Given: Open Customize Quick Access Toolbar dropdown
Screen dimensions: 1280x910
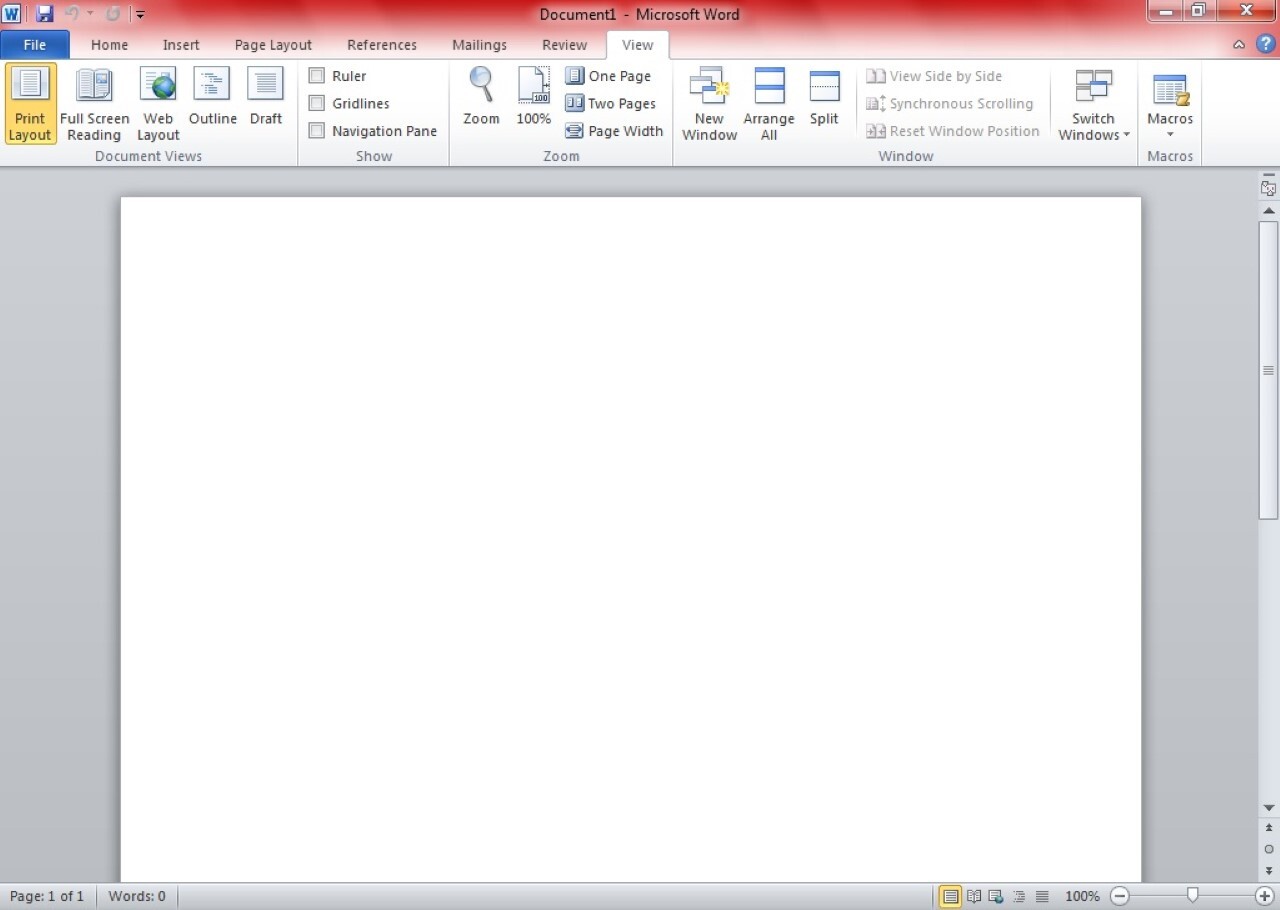Looking at the screenshot, I should tap(140, 14).
